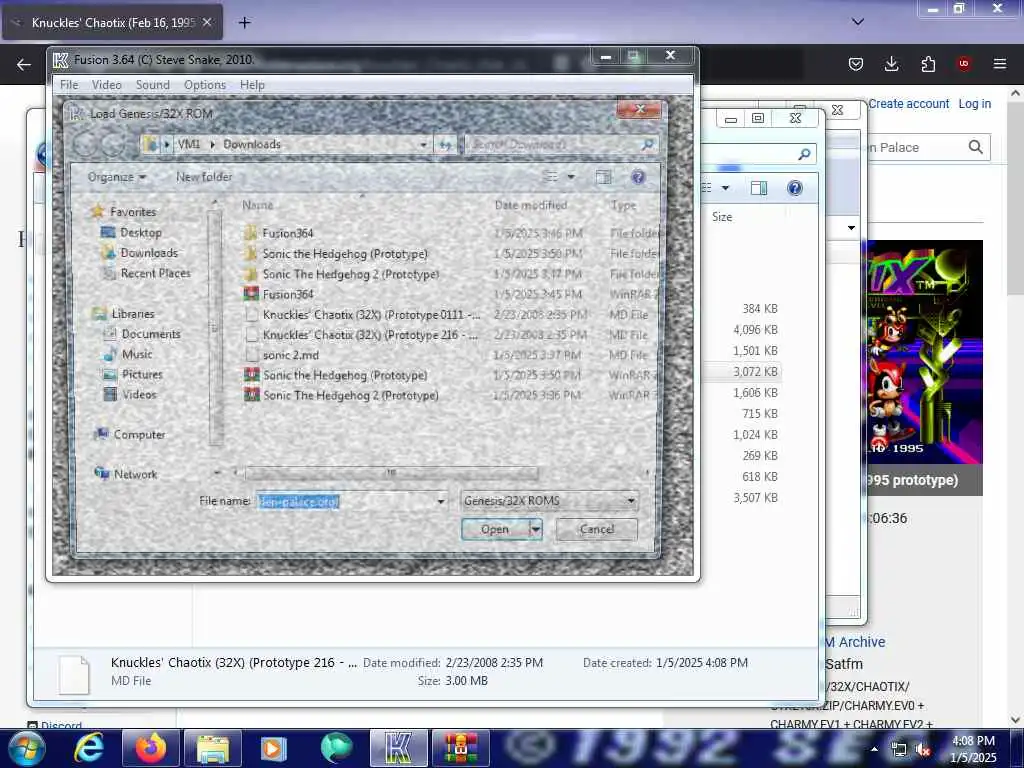Open the Firefox extensions puzzle icon
The image size is (1024, 768).
928,63
